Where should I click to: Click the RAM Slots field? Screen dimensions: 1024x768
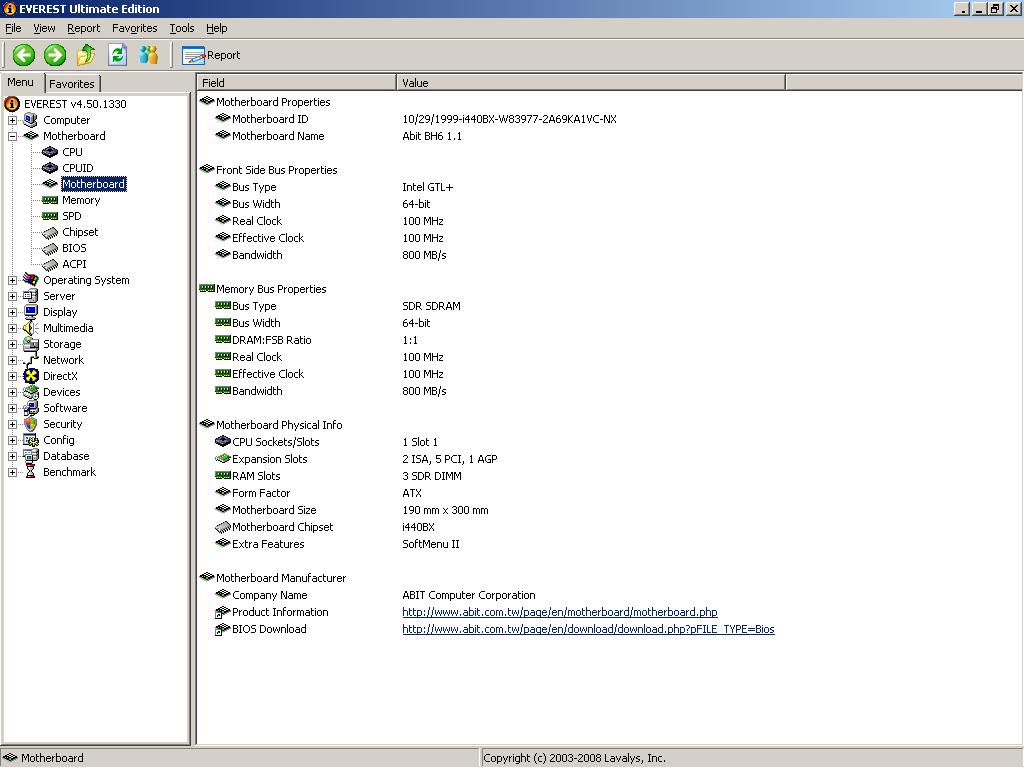(256, 476)
